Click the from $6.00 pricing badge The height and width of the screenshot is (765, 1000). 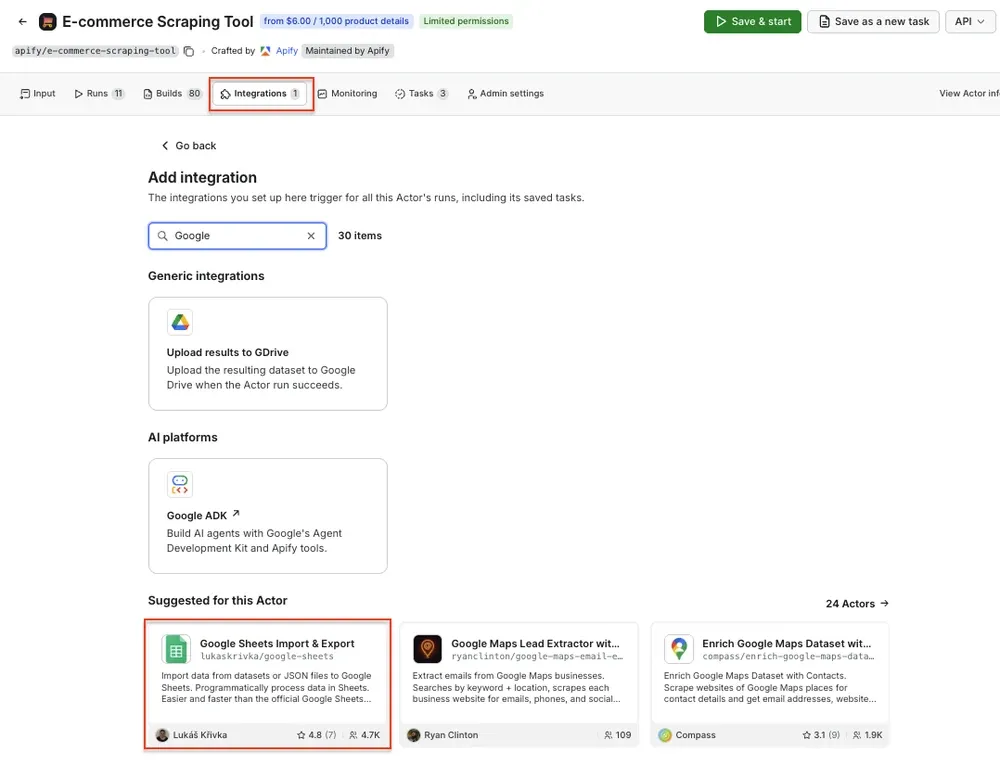(x=336, y=21)
